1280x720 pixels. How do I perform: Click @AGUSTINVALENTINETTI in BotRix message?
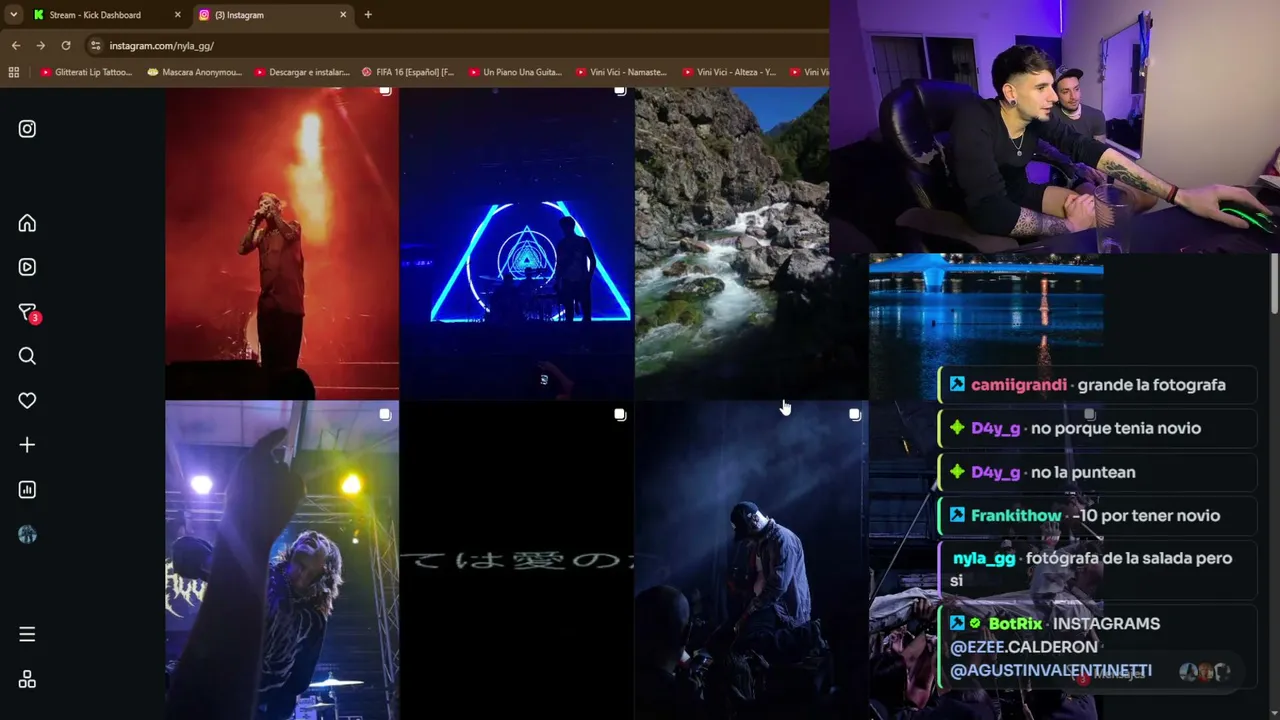tap(1051, 671)
